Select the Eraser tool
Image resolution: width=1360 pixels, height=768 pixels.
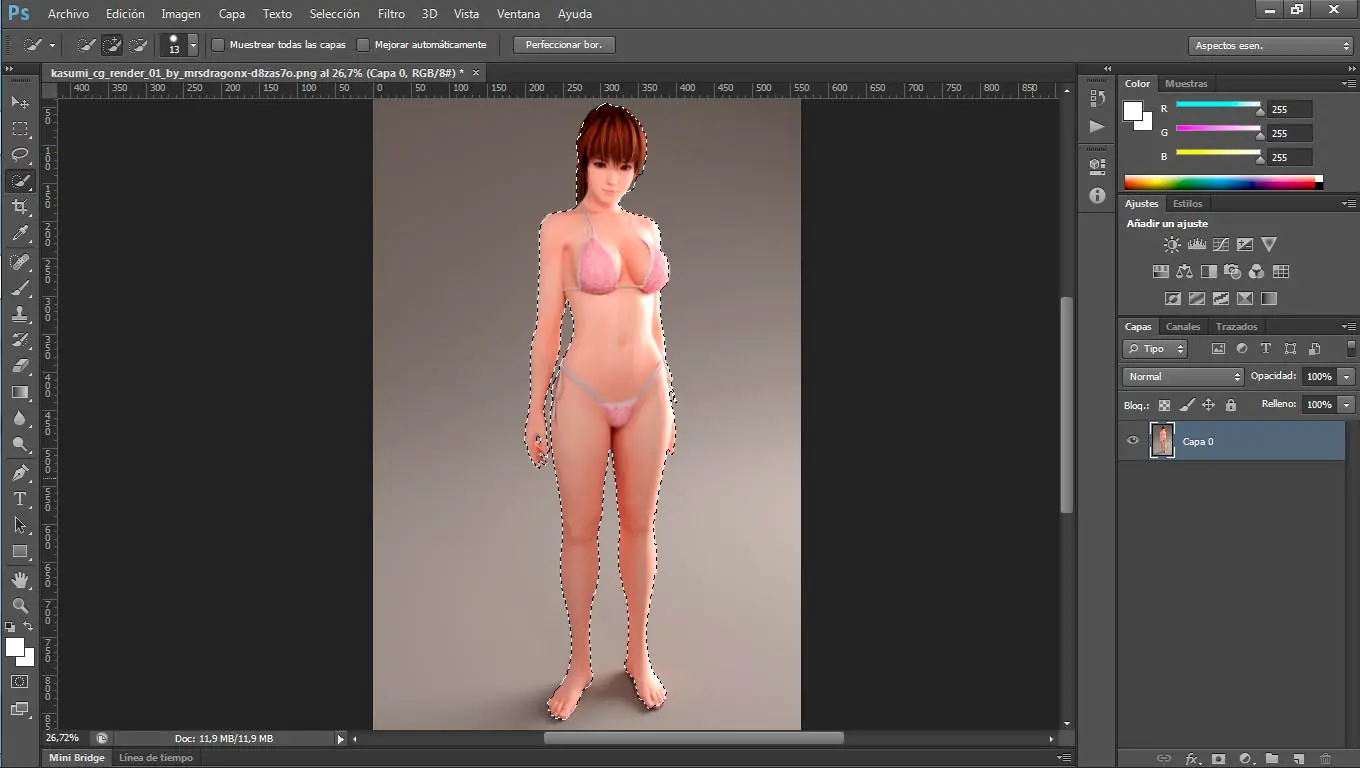20,366
